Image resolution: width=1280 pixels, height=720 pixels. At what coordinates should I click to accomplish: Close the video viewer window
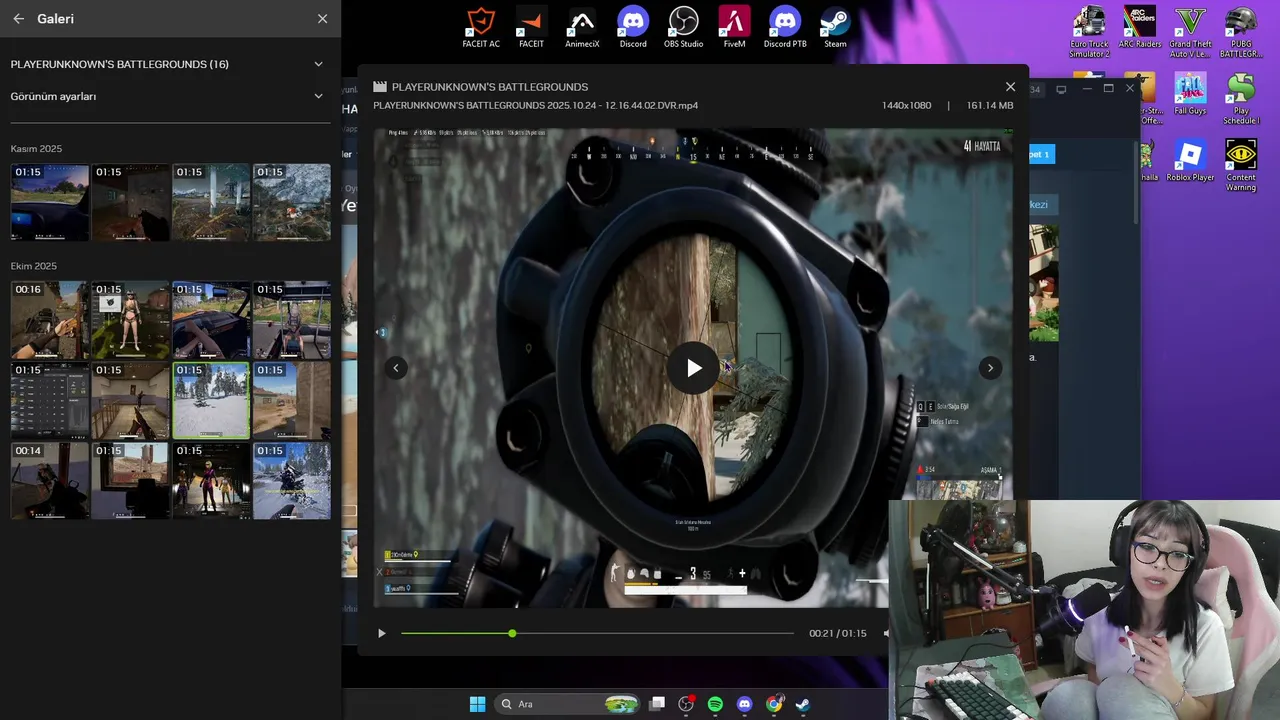(1010, 87)
